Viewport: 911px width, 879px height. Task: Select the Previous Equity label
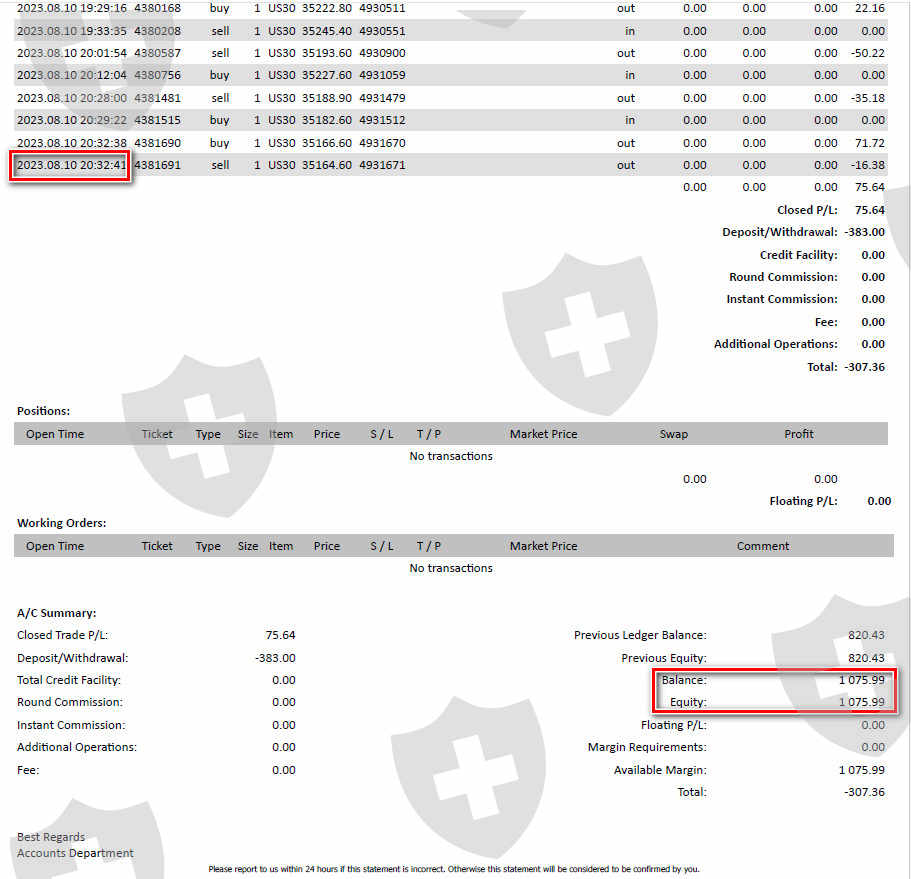click(x=664, y=658)
